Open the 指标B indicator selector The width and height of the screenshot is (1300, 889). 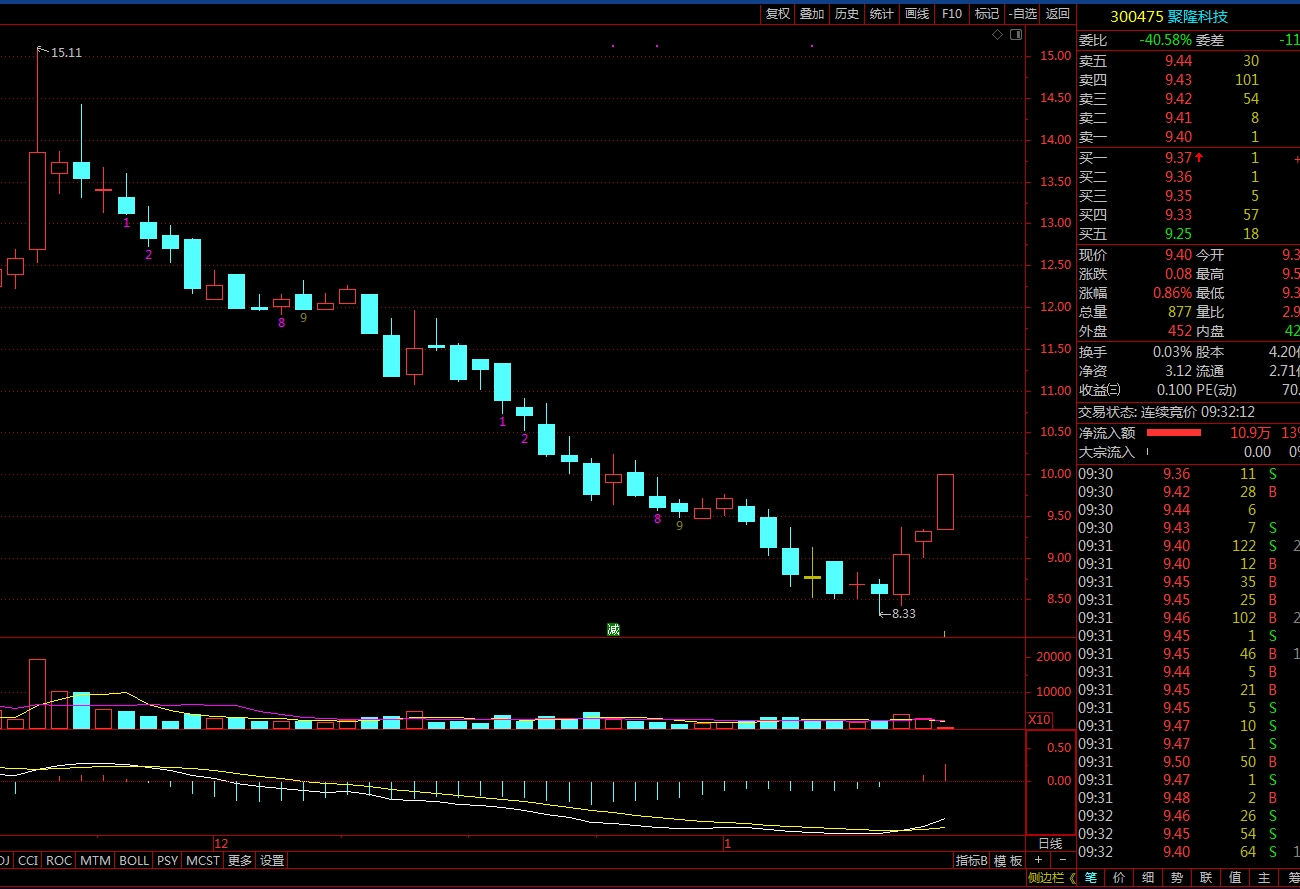tap(972, 860)
